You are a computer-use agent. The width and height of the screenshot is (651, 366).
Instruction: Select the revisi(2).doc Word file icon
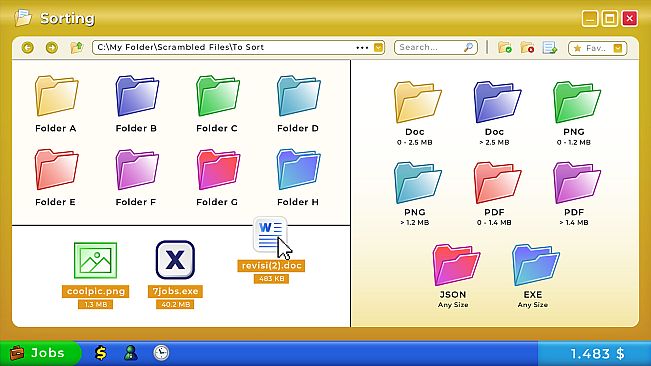(270, 234)
